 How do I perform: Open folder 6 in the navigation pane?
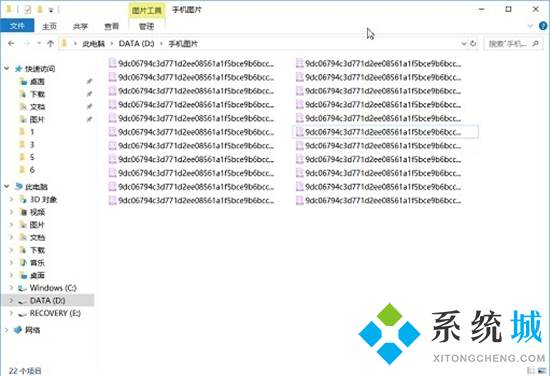32,170
